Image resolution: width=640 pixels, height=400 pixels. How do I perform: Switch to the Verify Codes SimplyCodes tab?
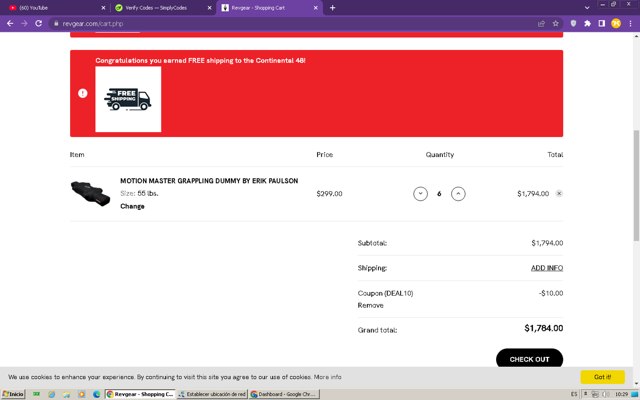(x=162, y=8)
